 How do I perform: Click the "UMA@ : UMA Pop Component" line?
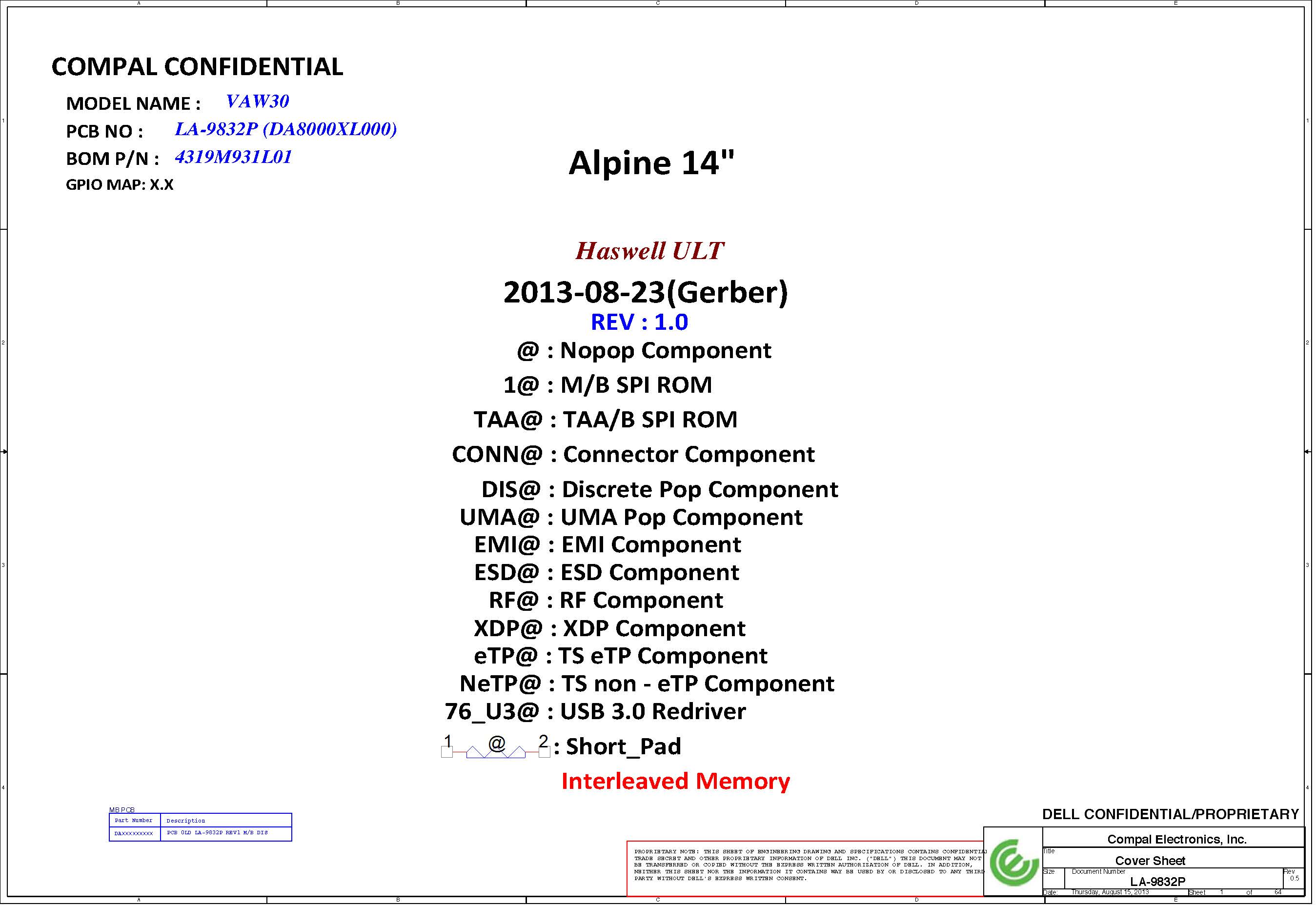(631, 518)
